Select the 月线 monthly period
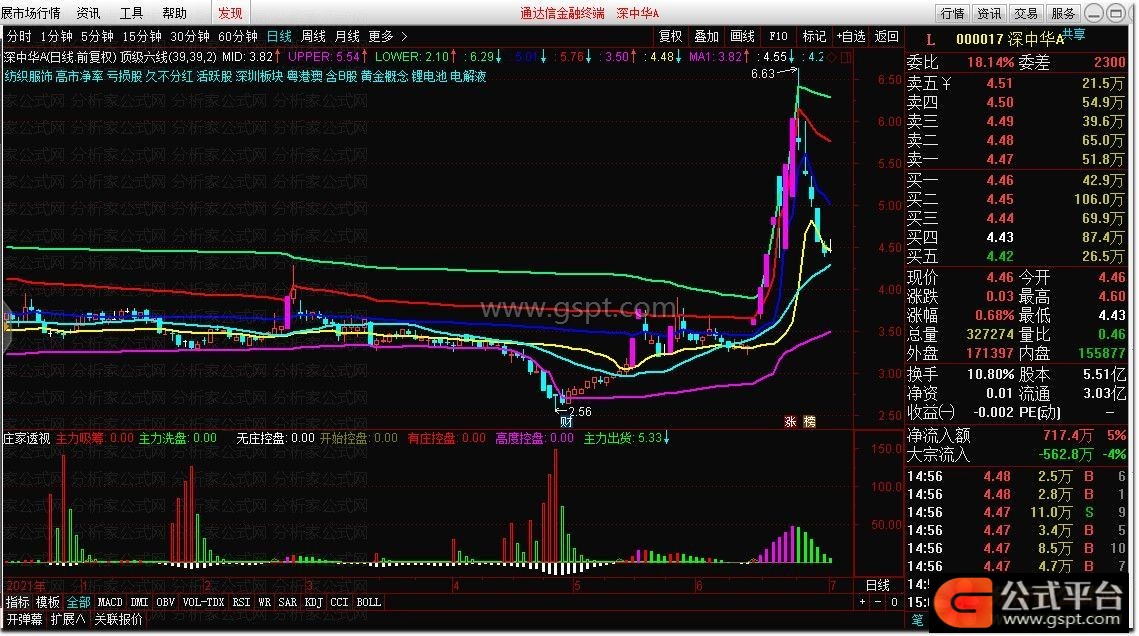This screenshot has height=636, width=1139. (347, 36)
